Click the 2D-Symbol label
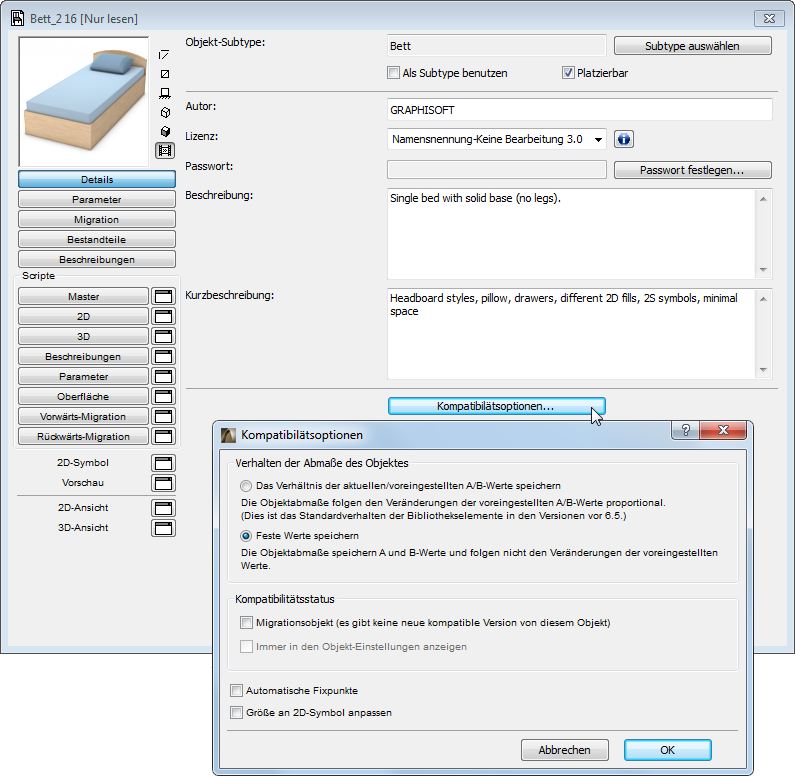This screenshot has height=776, width=795. pos(83,463)
